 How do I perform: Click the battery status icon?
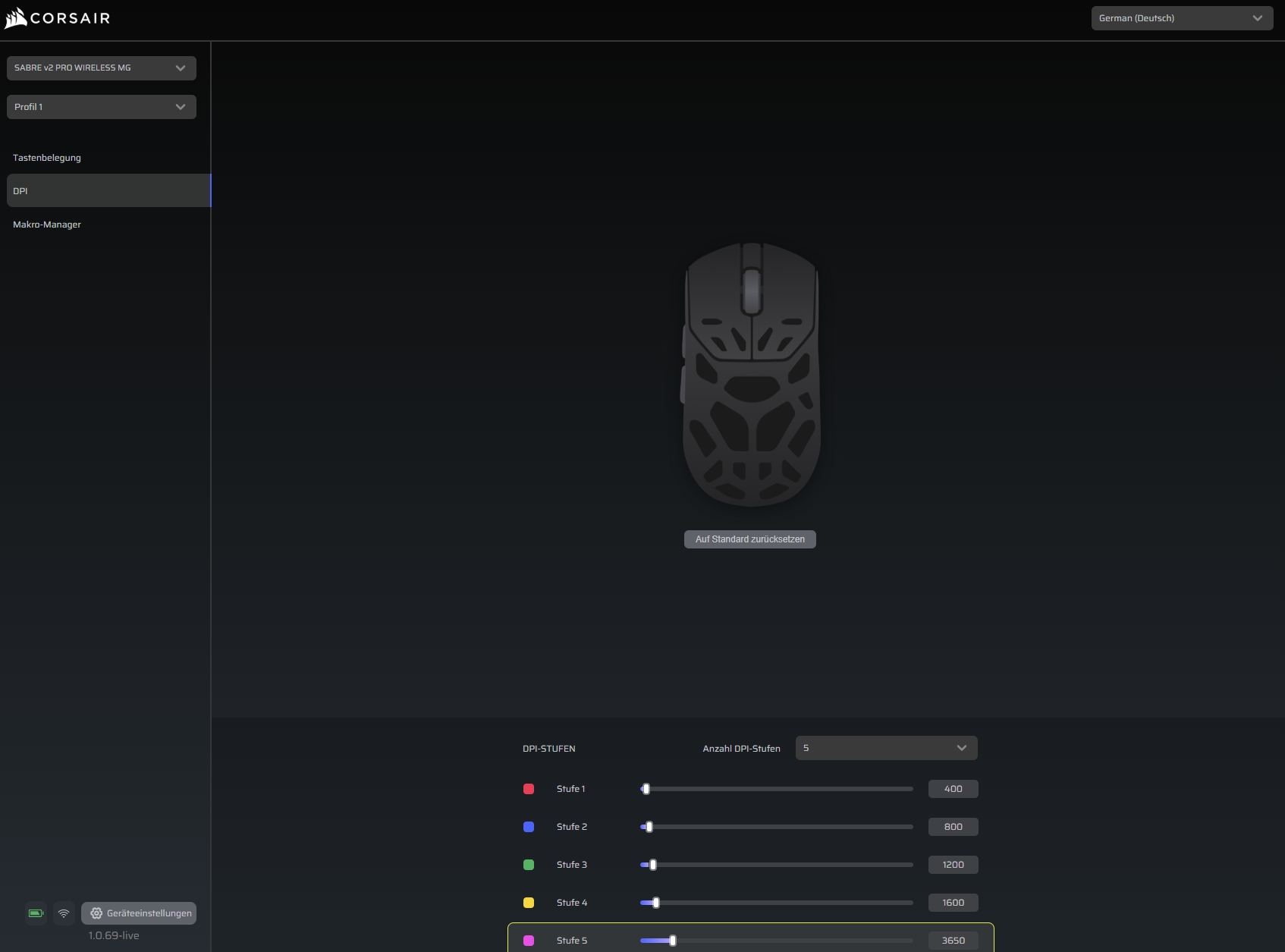click(x=35, y=913)
